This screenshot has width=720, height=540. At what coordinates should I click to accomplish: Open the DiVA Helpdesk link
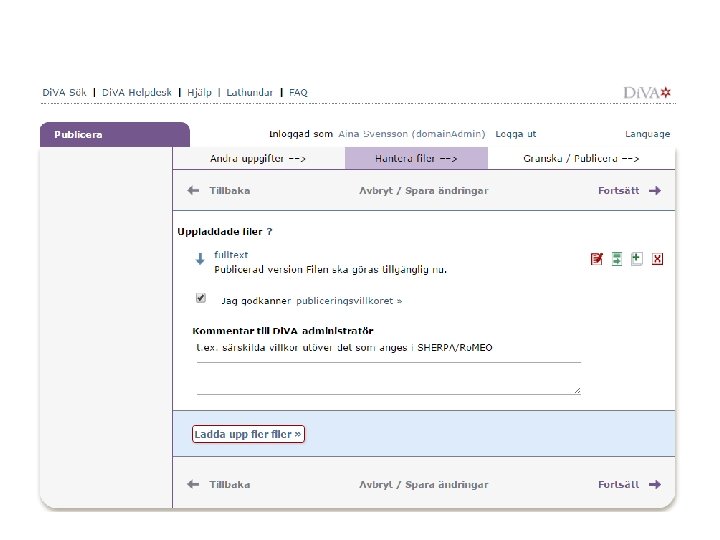(x=136, y=92)
